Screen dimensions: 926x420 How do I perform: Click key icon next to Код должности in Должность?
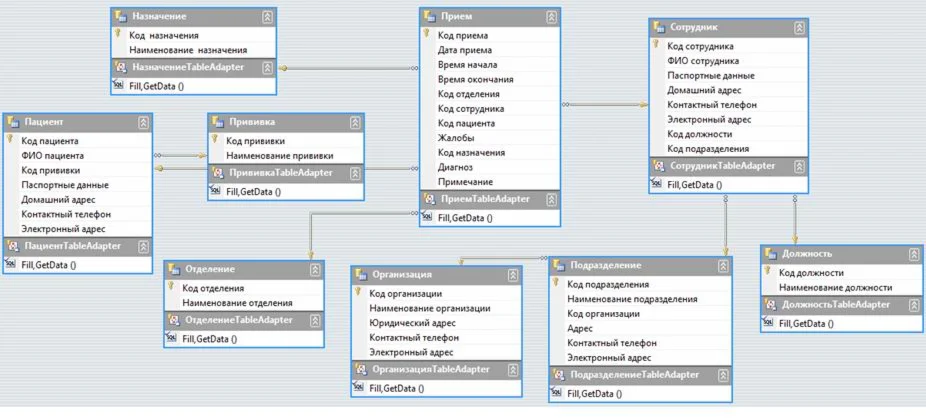click(x=768, y=272)
